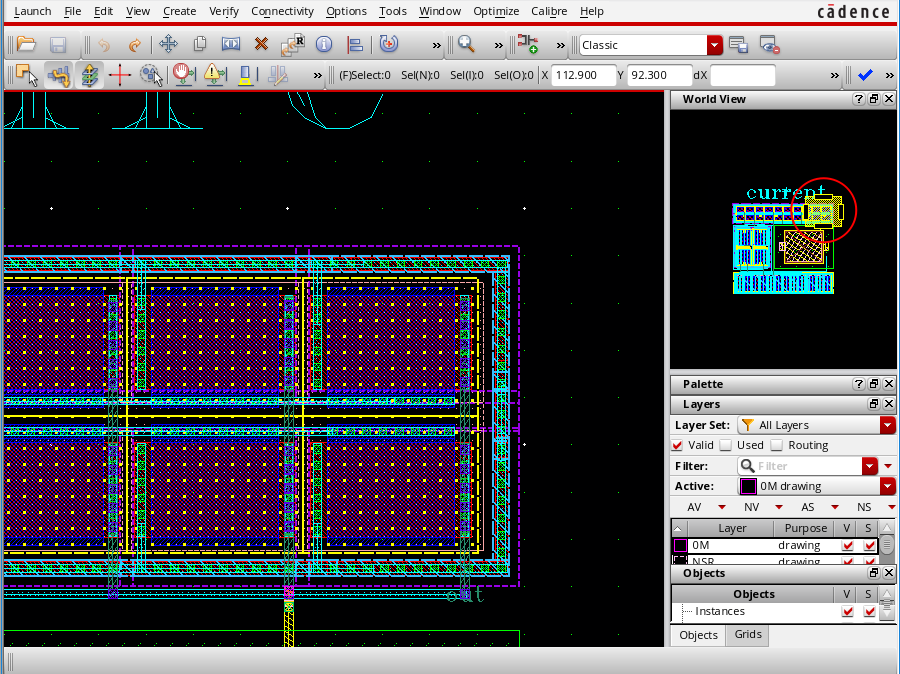
Task: Open the blue info Properties icon
Action: [x=323, y=45]
